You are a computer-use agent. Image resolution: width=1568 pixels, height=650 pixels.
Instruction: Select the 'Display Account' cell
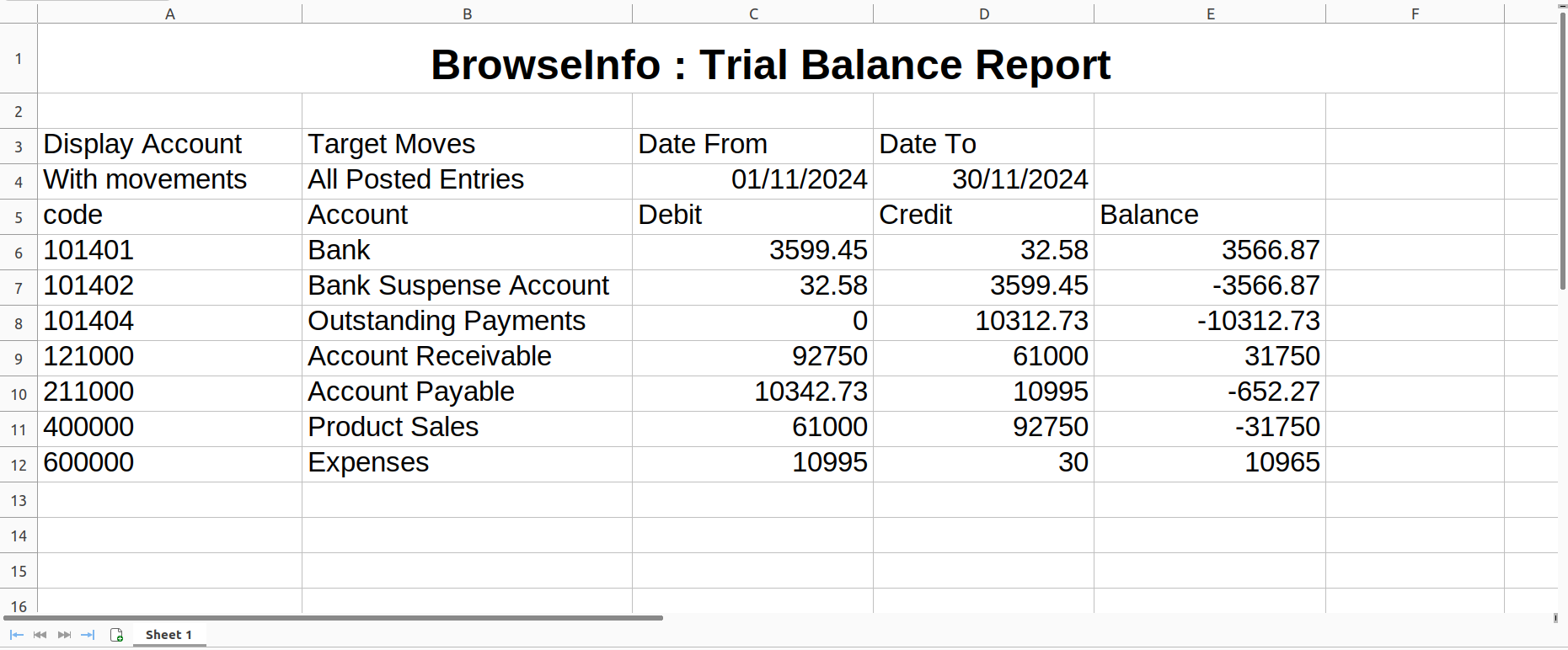[x=170, y=146]
